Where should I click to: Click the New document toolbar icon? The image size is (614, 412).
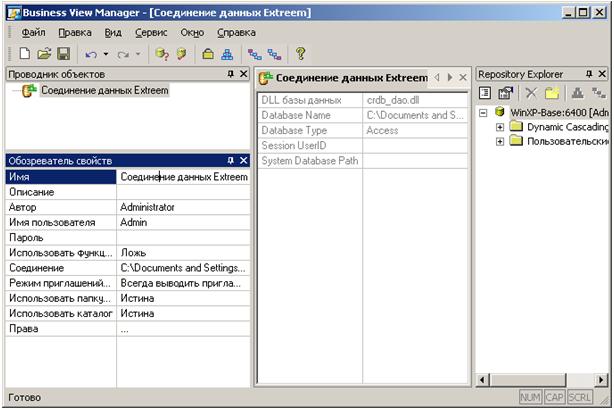(21, 53)
